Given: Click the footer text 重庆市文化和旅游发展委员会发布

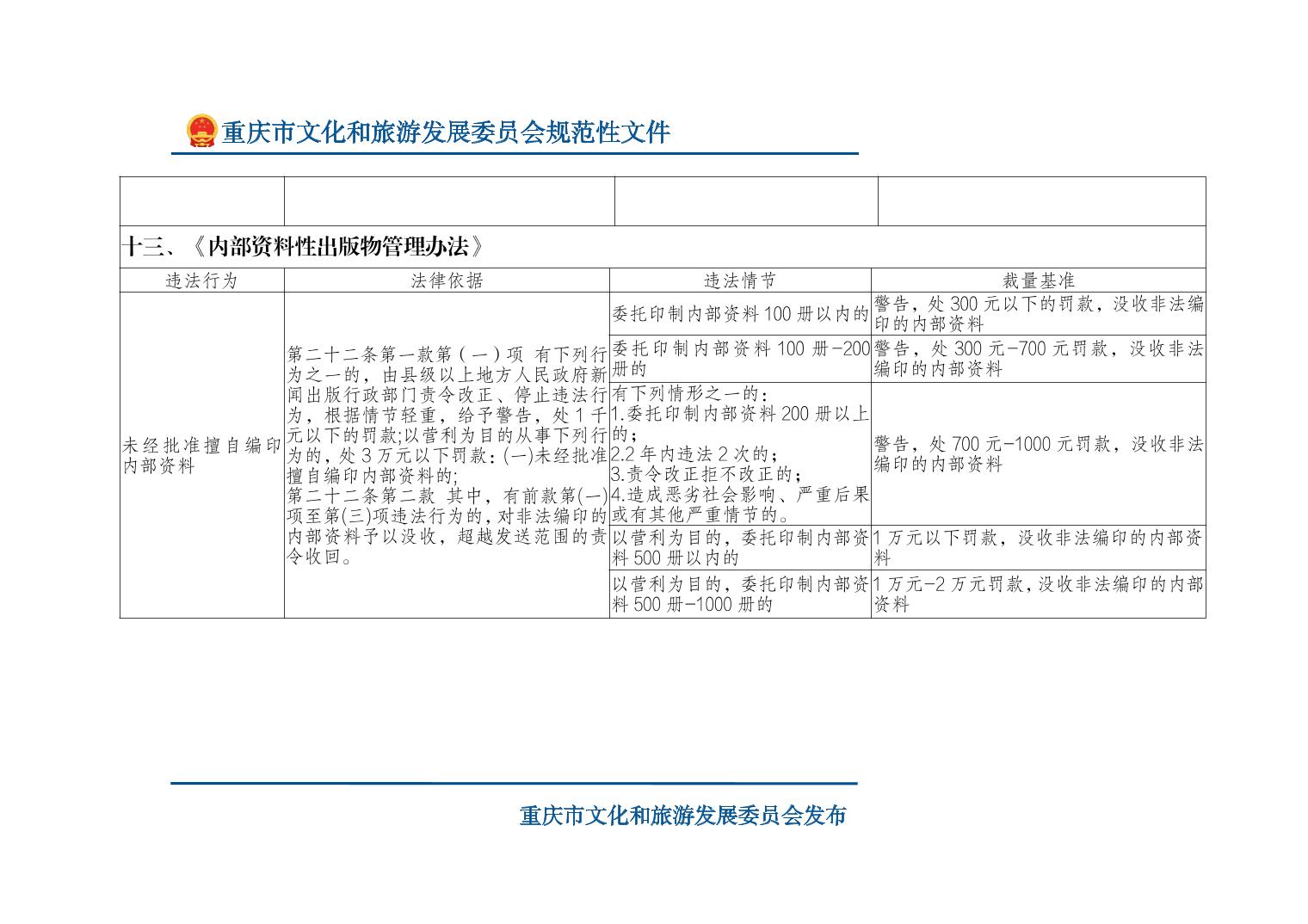Looking at the screenshot, I should [x=682, y=816].
